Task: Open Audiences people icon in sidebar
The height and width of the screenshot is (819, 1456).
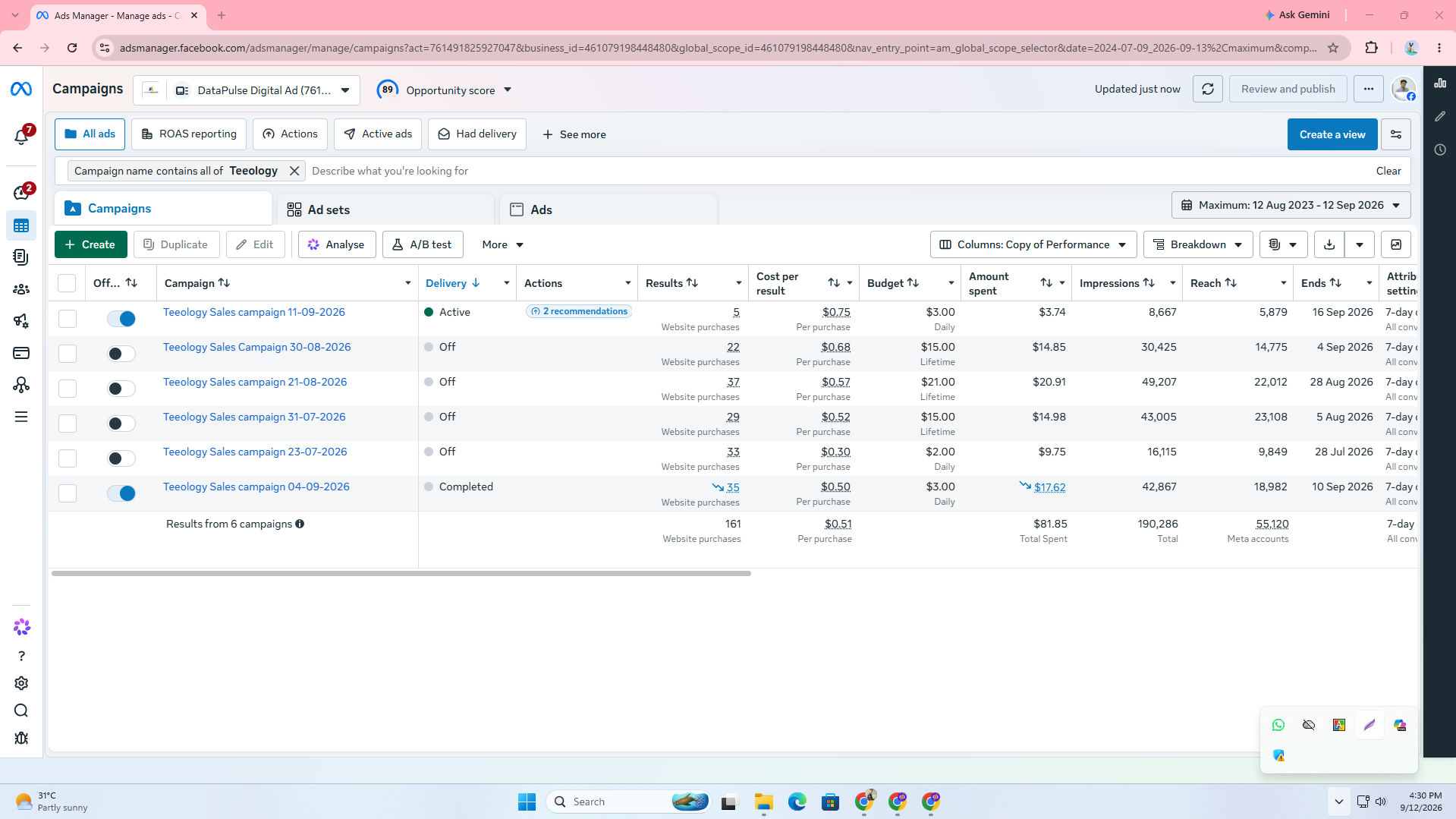Action: pos(21,289)
